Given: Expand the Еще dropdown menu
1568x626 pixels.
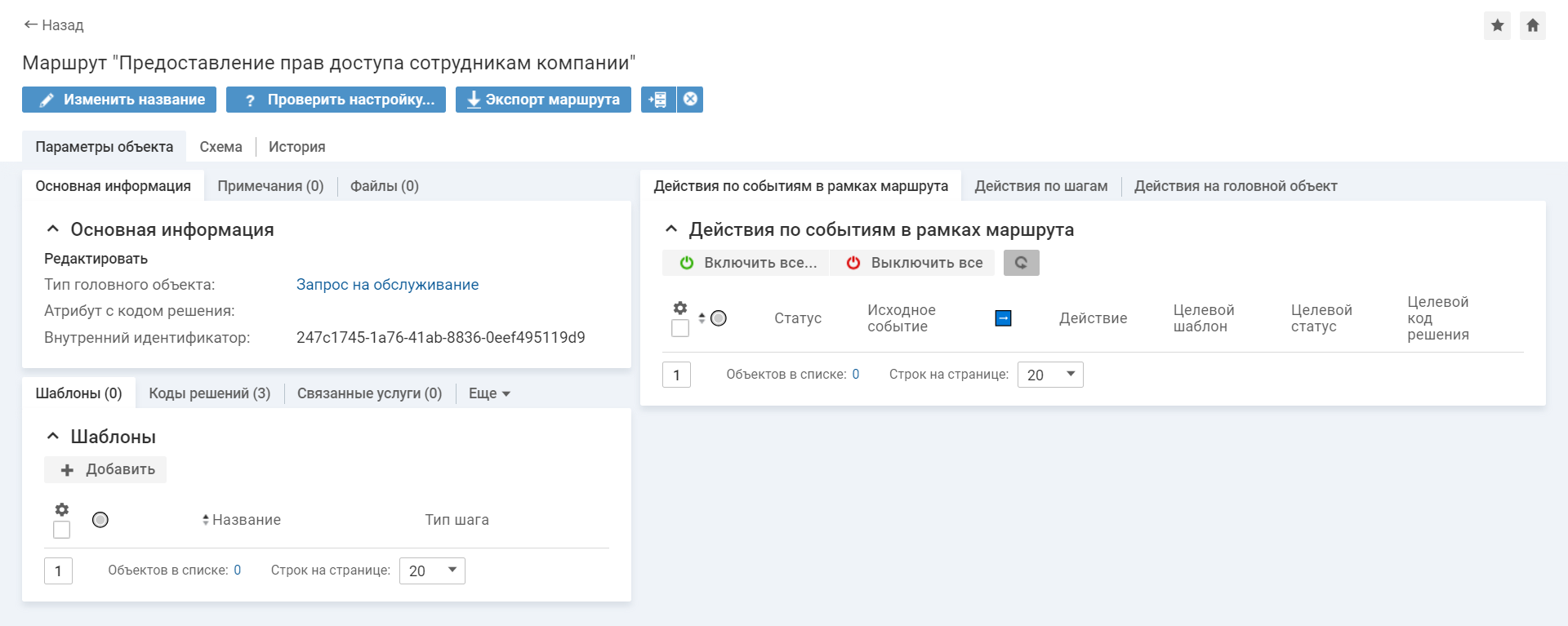Looking at the screenshot, I should 489,393.
